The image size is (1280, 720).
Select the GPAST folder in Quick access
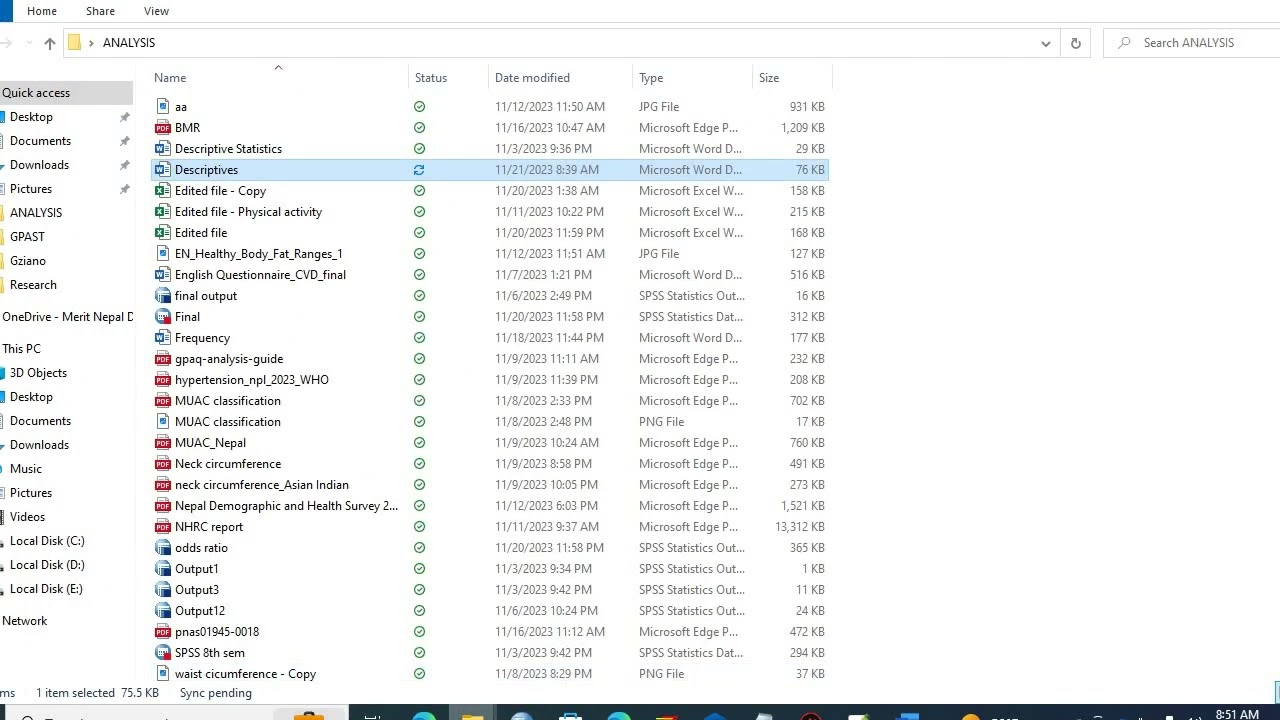pos(27,237)
